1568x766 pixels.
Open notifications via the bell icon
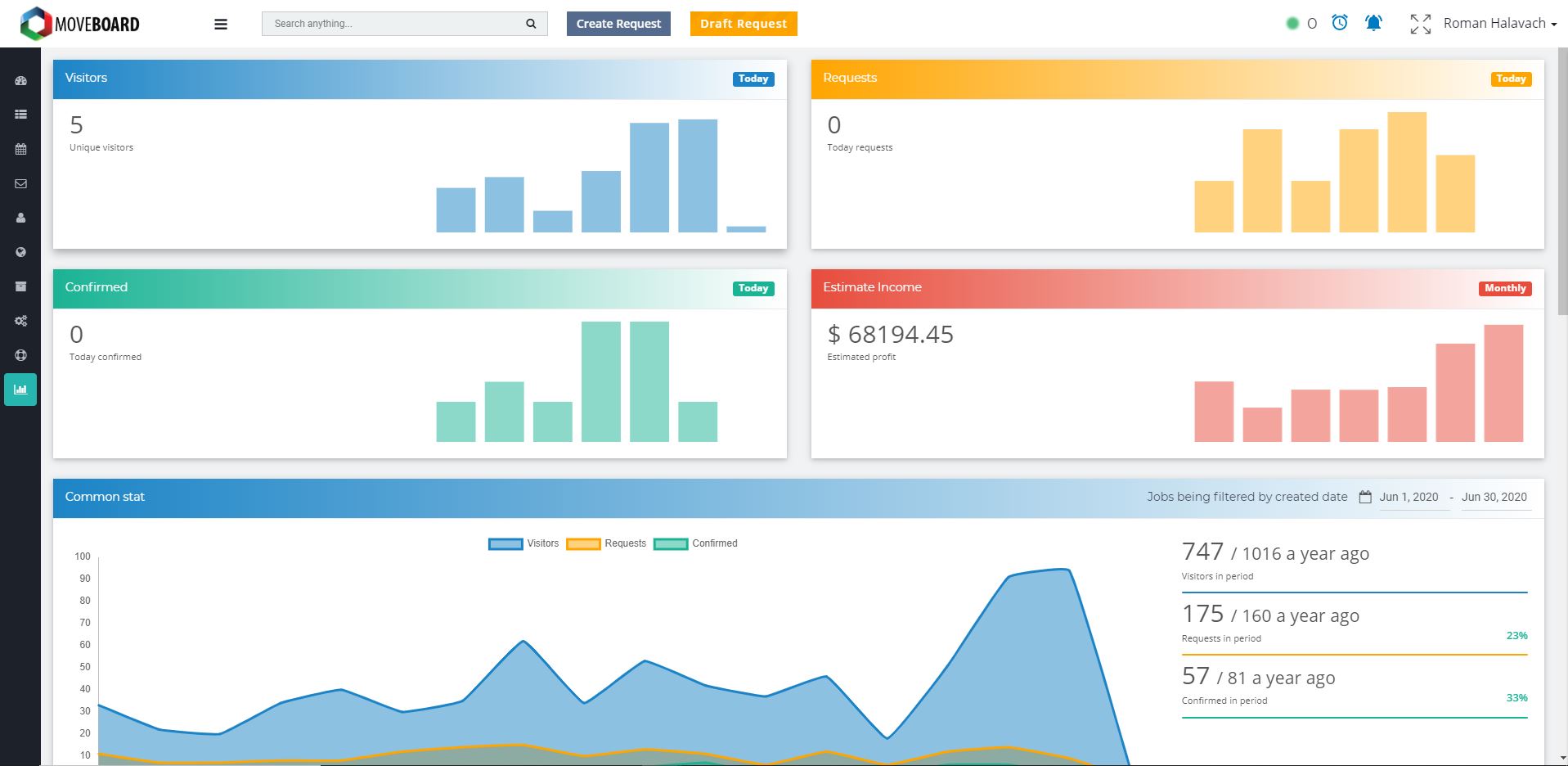1373,23
